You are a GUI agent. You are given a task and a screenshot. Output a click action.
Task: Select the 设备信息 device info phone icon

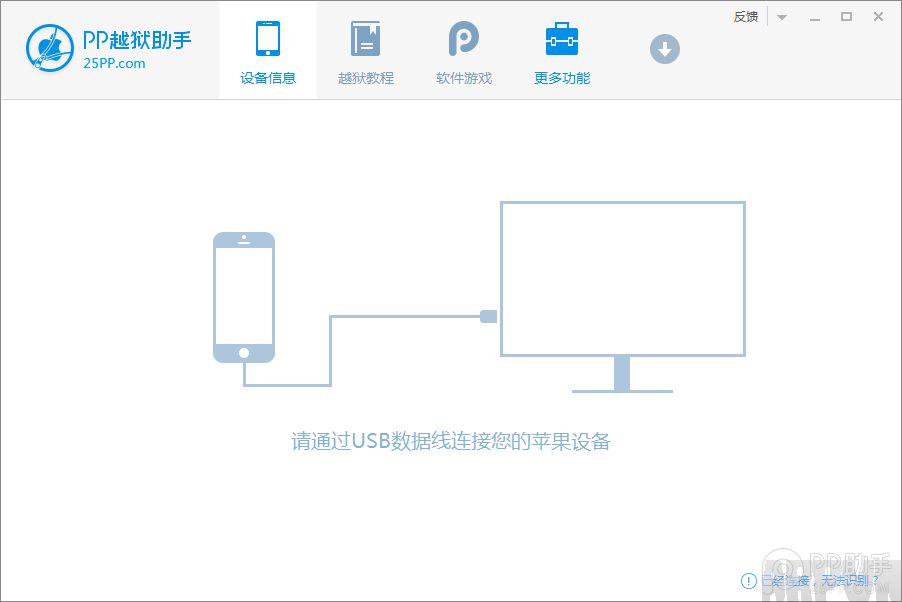267,38
